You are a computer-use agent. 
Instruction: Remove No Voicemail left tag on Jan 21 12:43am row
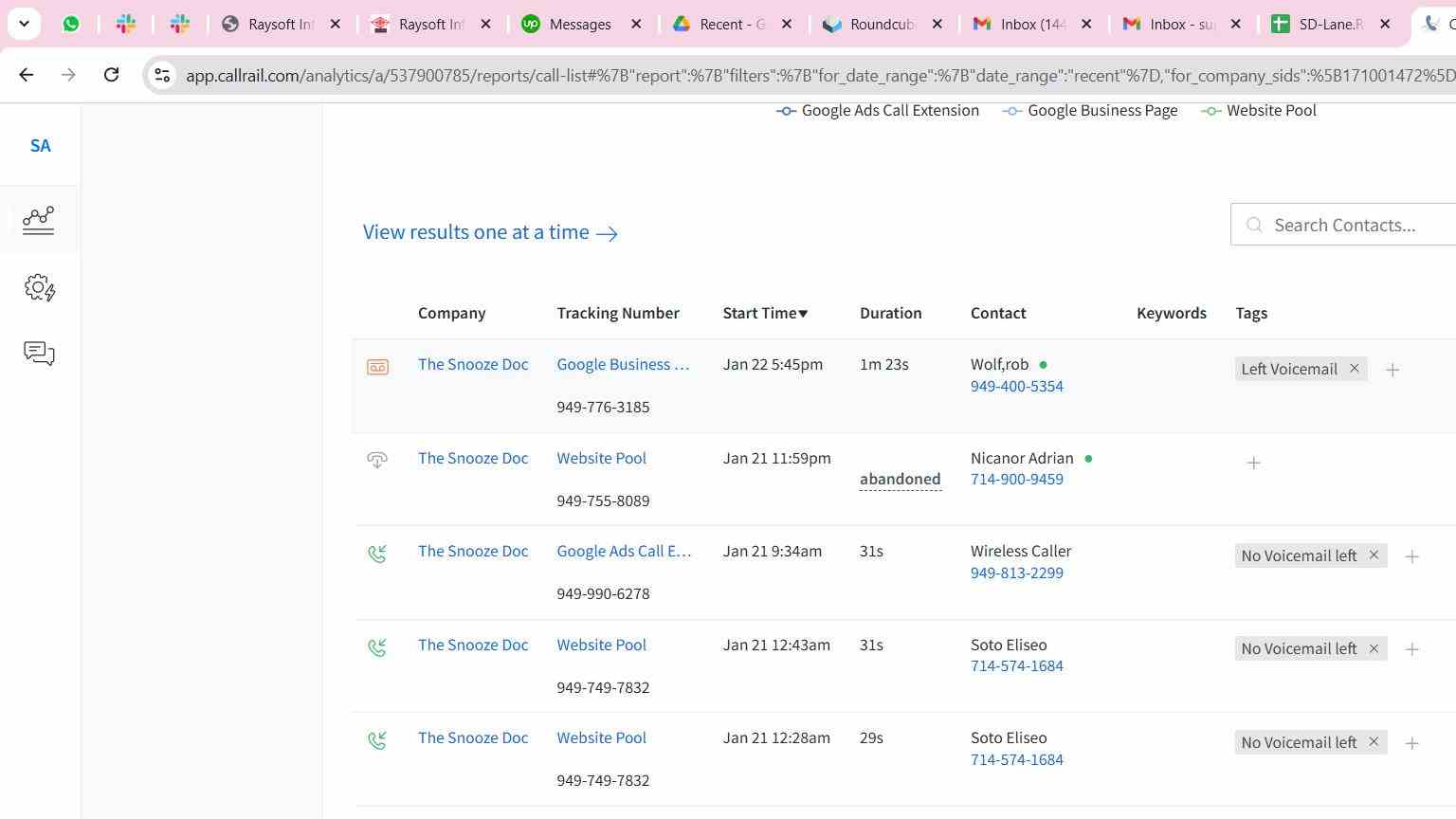click(x=1374, y=648)
